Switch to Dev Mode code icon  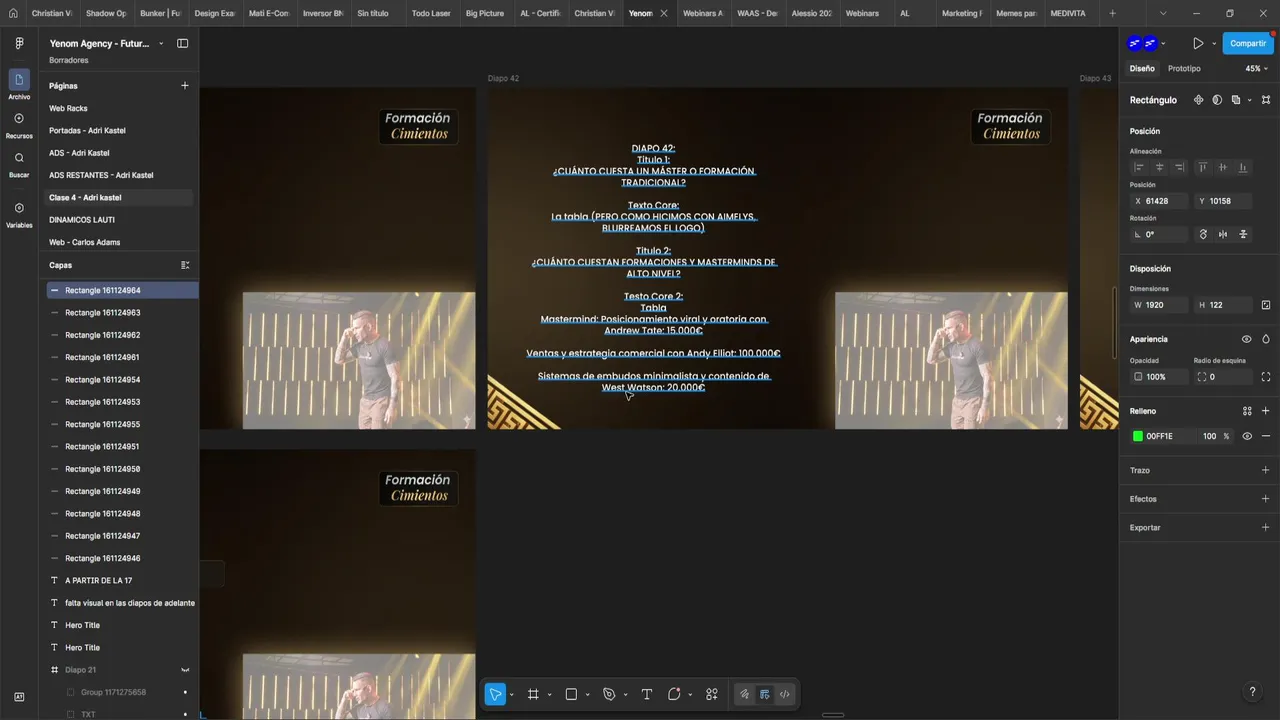point(784,694)
